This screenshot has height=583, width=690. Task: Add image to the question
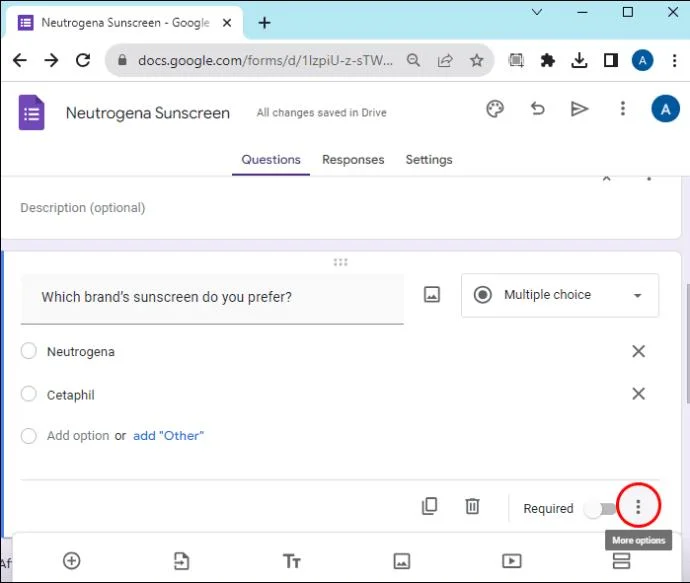click(432, 294)
